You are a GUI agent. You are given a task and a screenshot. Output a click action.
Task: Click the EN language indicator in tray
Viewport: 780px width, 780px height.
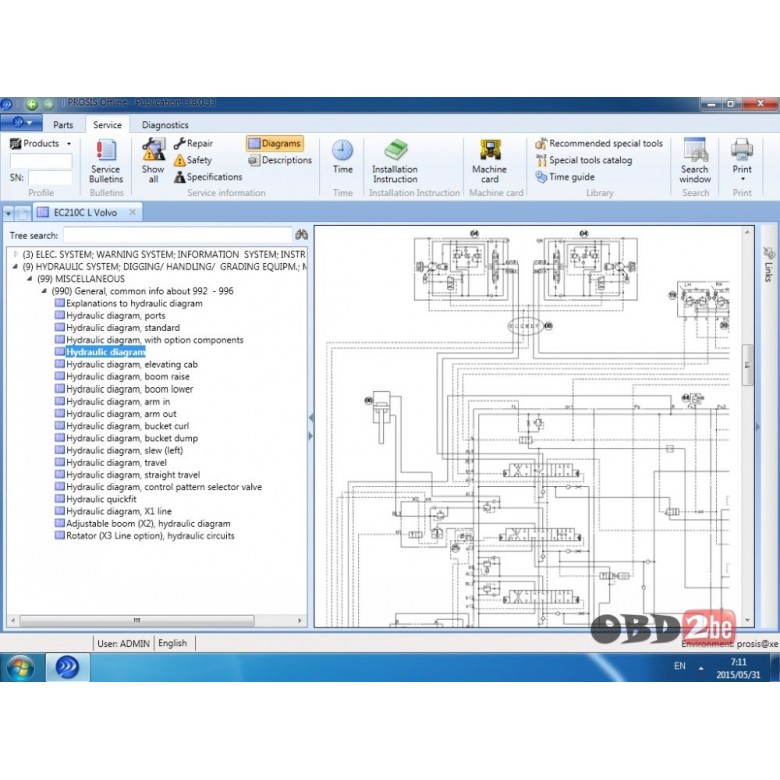click(x=680, y=666)
